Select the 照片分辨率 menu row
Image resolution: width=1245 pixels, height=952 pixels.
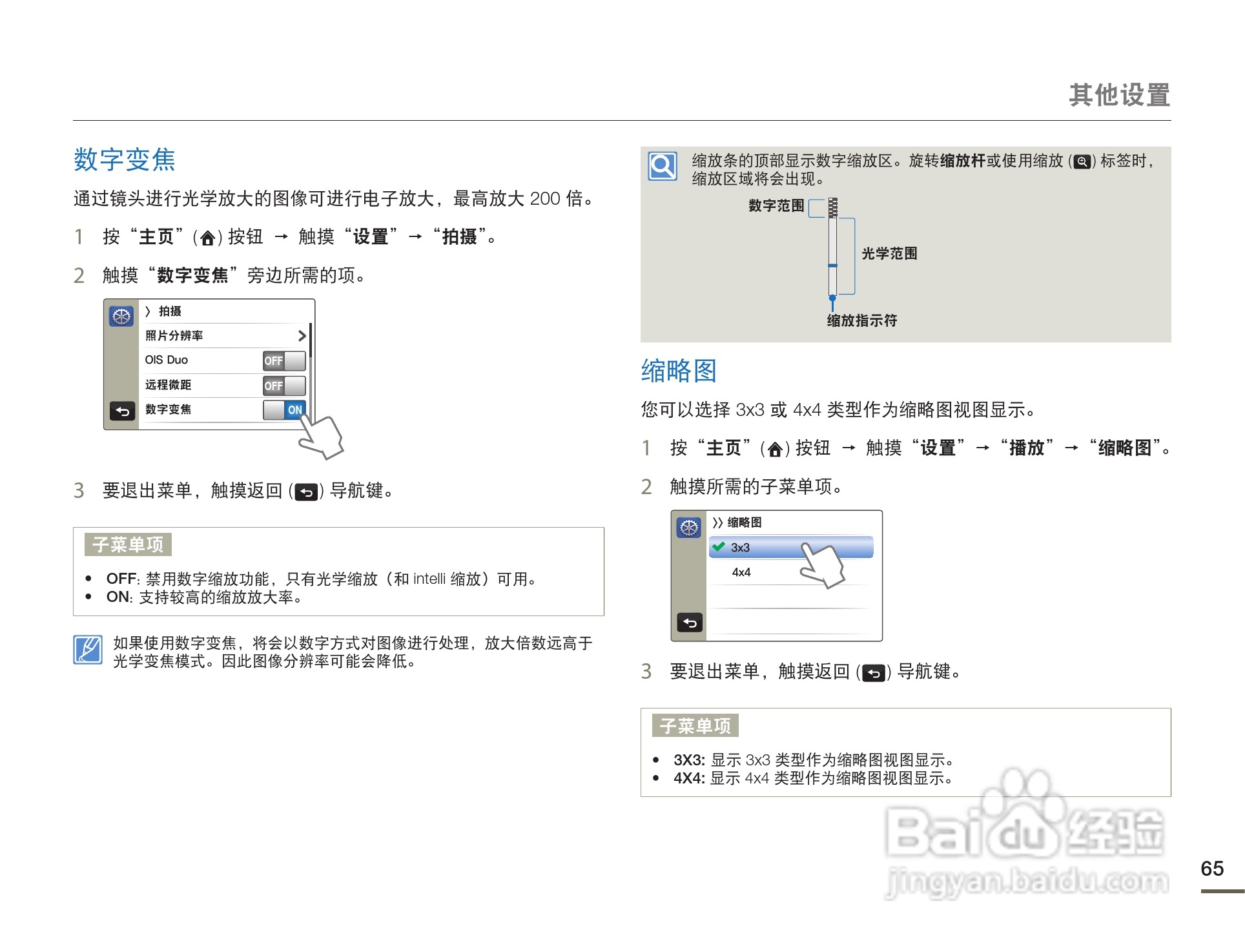click(226, 336)
